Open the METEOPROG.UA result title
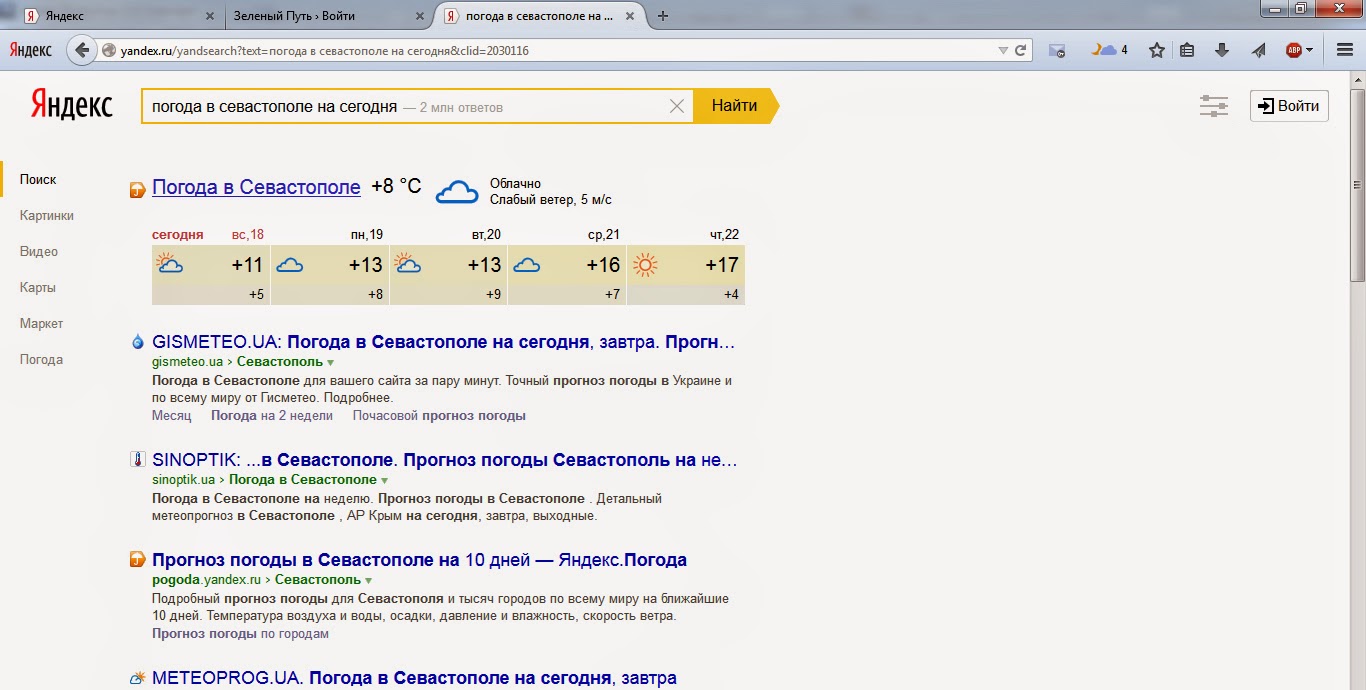This screenshot has width=1366, height=690. click(414, 678)
